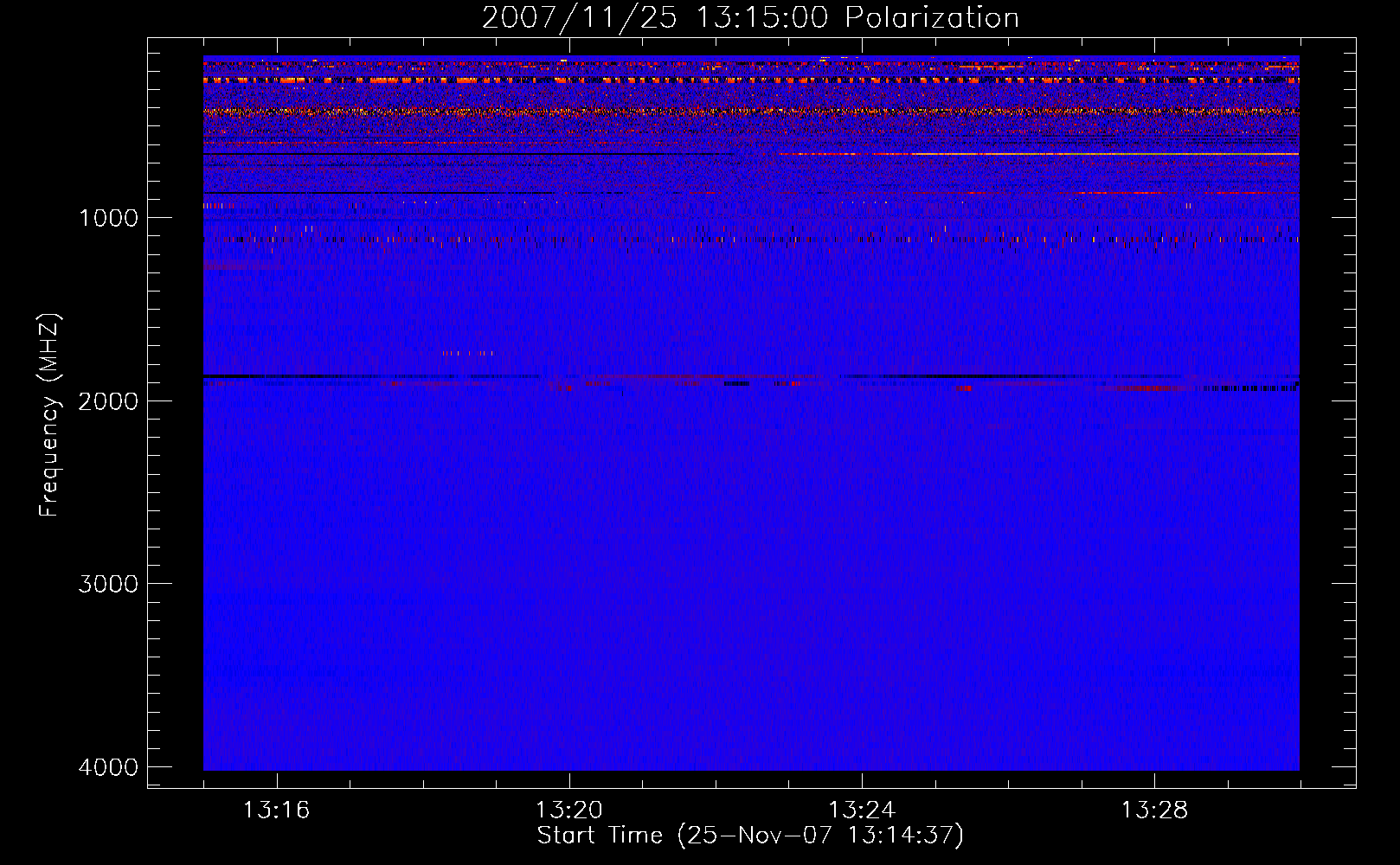Image resolution: width=1400 pixels, height=865 pixels.
Task: Click the 13:24 time tick label
Action: (x=862, y=811)
